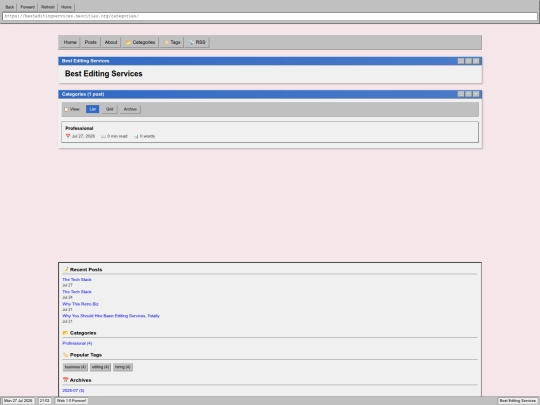Click the tag icon on Tags nav button
Screen dimensions: 540x405
(166, 42)
